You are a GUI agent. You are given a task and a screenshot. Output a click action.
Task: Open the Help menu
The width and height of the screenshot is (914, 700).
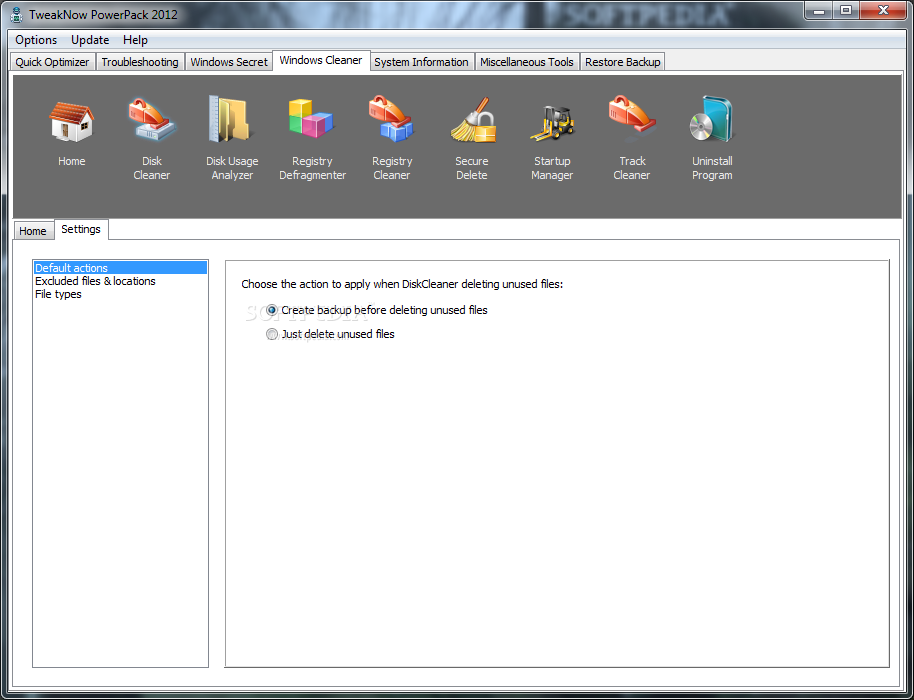click(x=135, y=40)
